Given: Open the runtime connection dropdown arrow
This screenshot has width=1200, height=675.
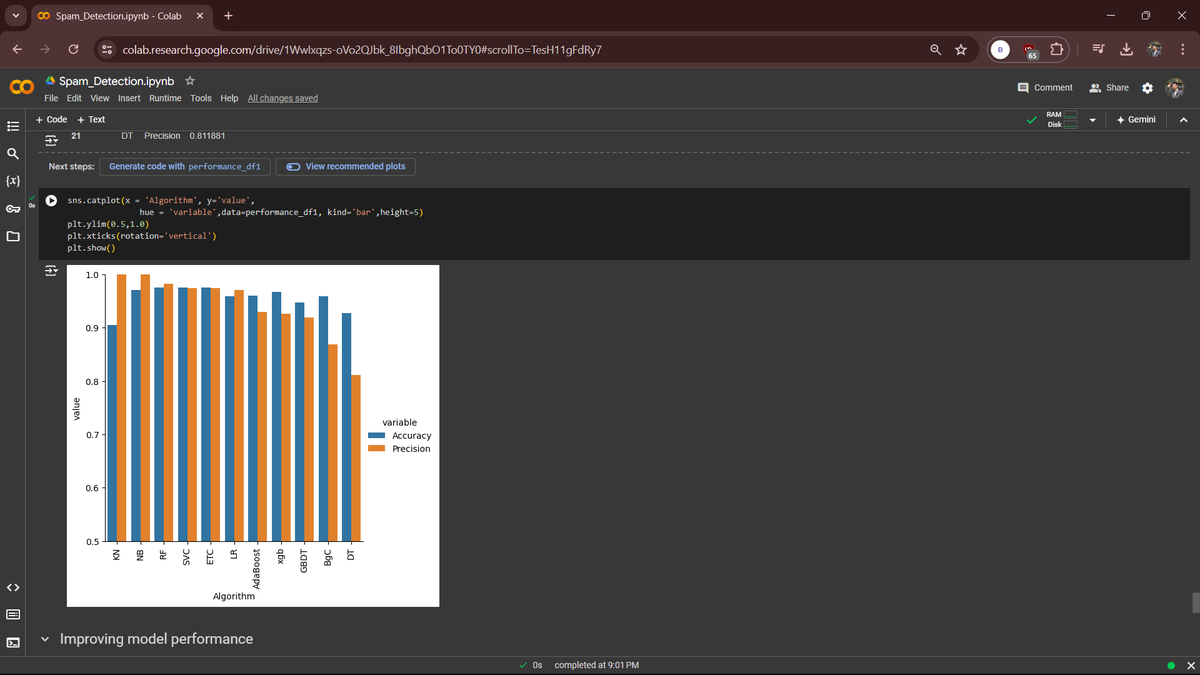Looking at the screenshot, I should (1092, 120).
